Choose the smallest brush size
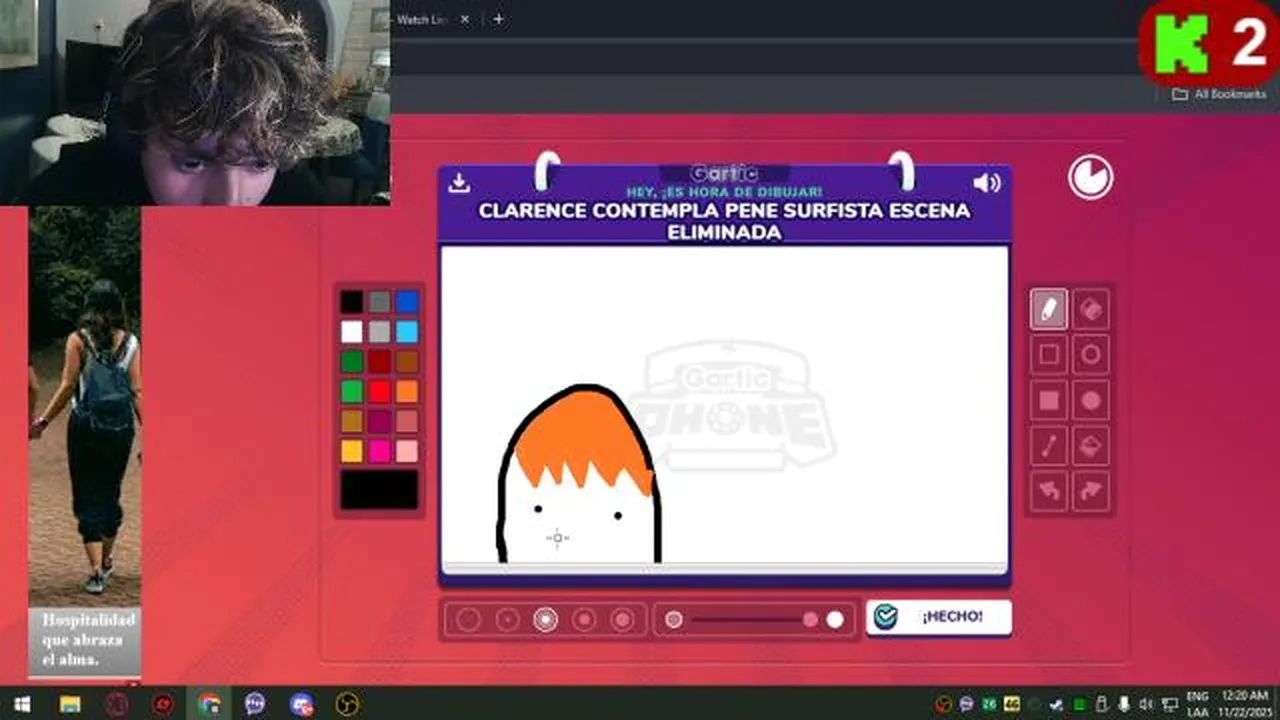Viewport: 1280px width, 720px height. point(468,620)
